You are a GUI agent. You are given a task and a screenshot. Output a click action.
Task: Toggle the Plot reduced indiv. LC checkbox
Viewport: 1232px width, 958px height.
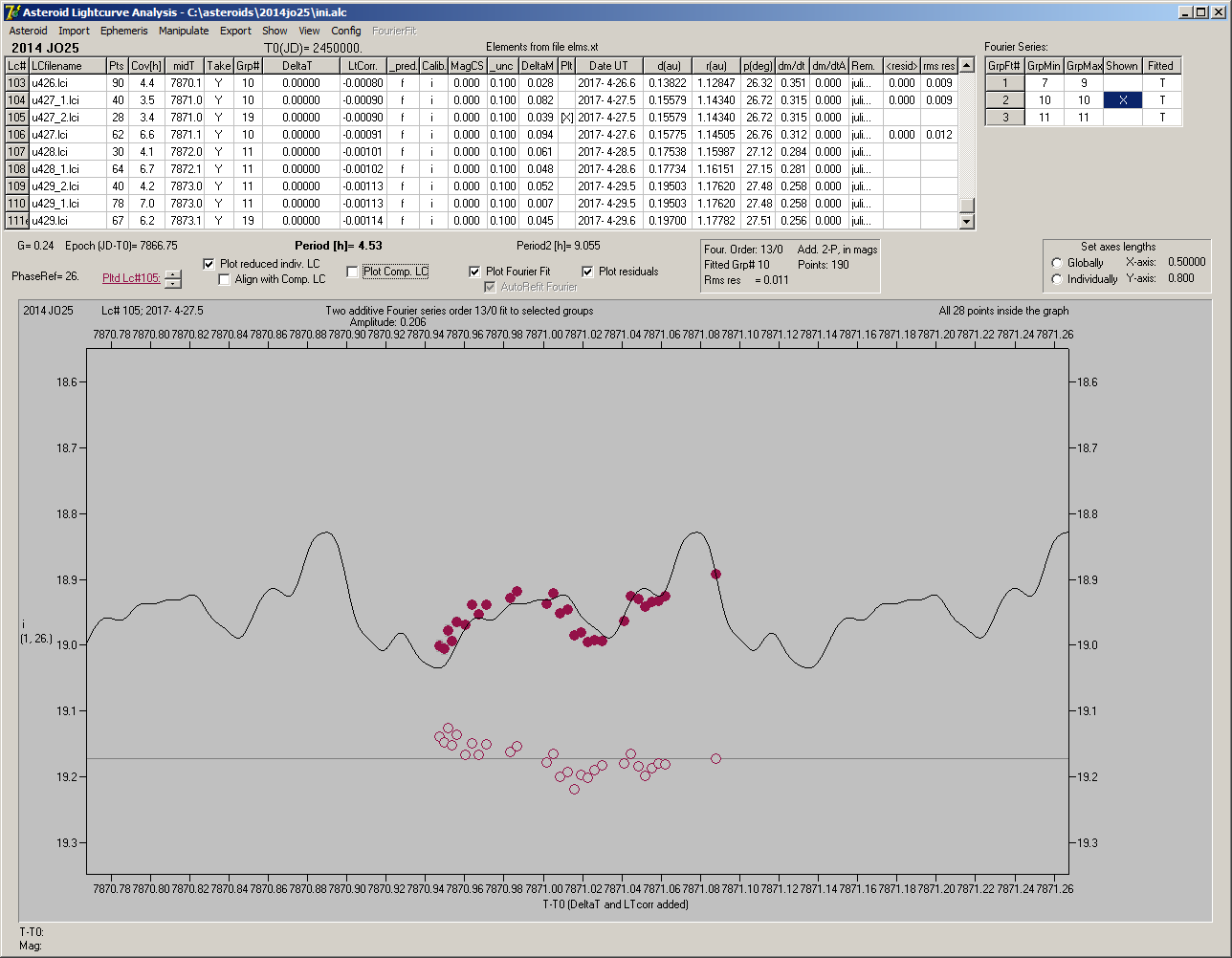pyautogui.click(x=209, y=264)
